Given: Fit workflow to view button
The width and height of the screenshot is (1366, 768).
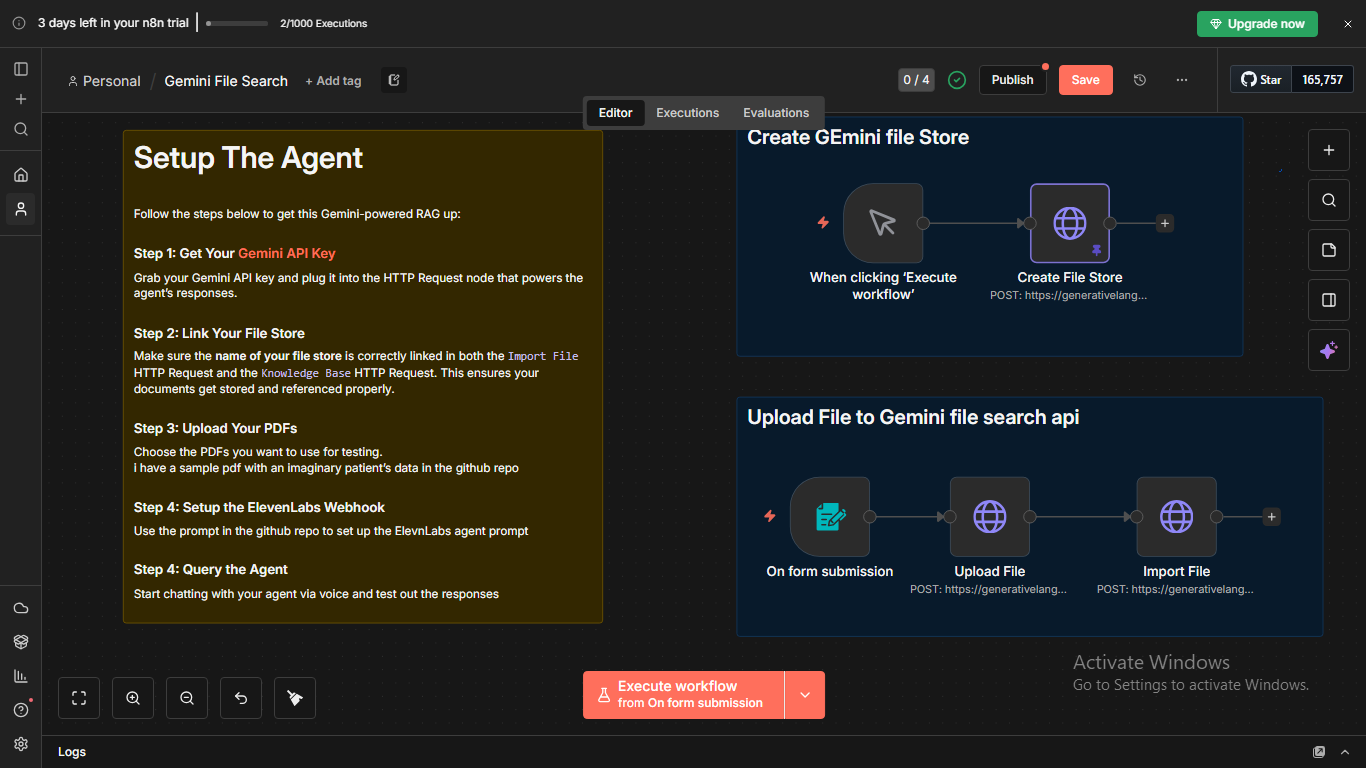Looking at the screenshot, I should point(79,698).
